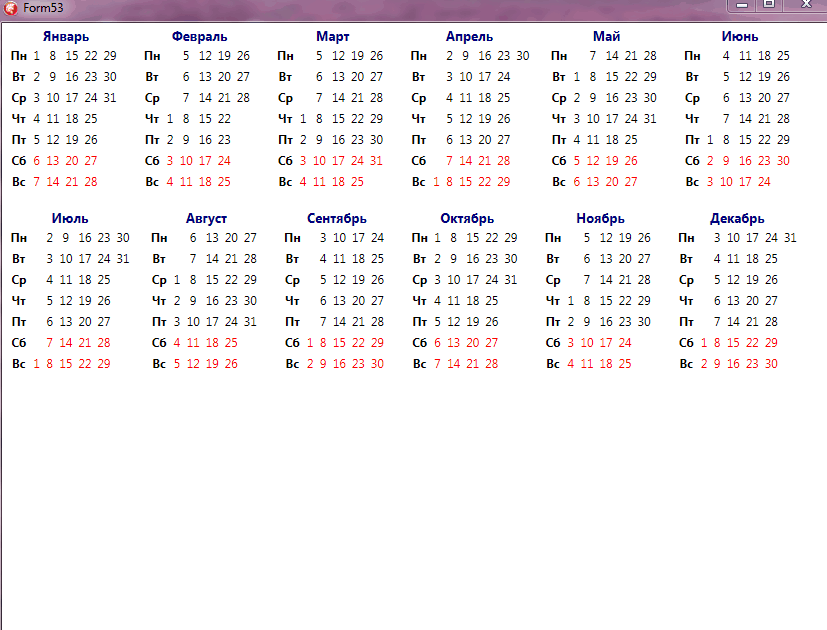Screen dimensions: 827x630
Task: Click the Март month heading
Action: pos(332,37)
